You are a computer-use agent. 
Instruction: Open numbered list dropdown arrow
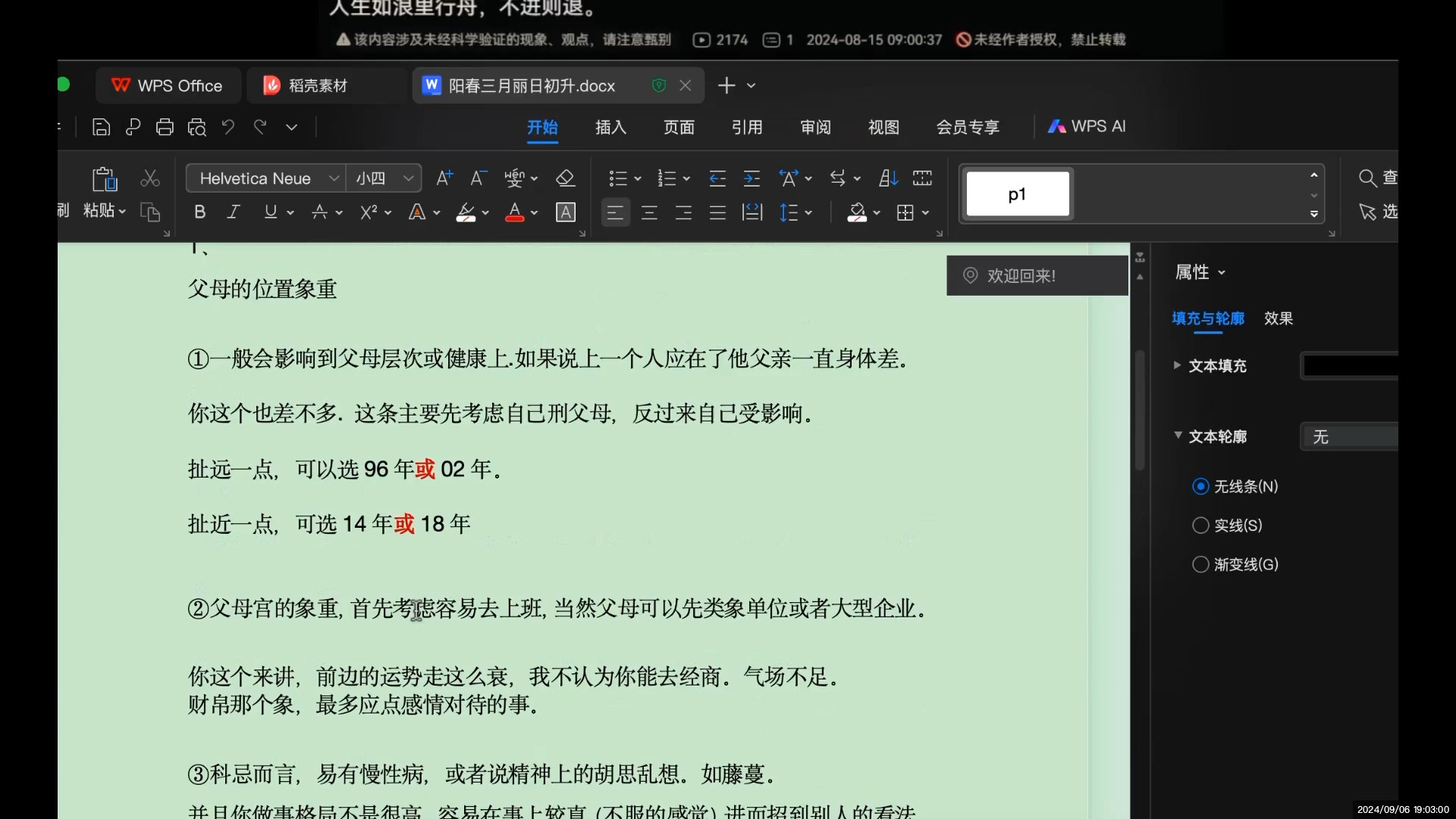click(x=686, y=179)
